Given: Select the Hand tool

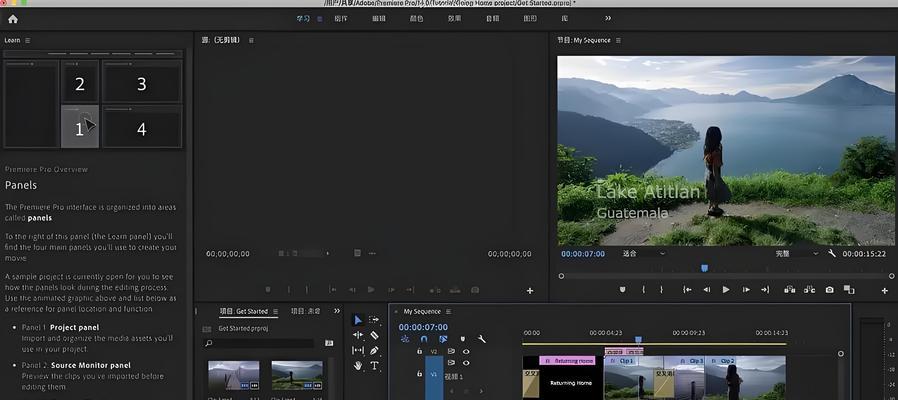Looking at the screenshot, I should pyautogui.click(x=358, y=365).
